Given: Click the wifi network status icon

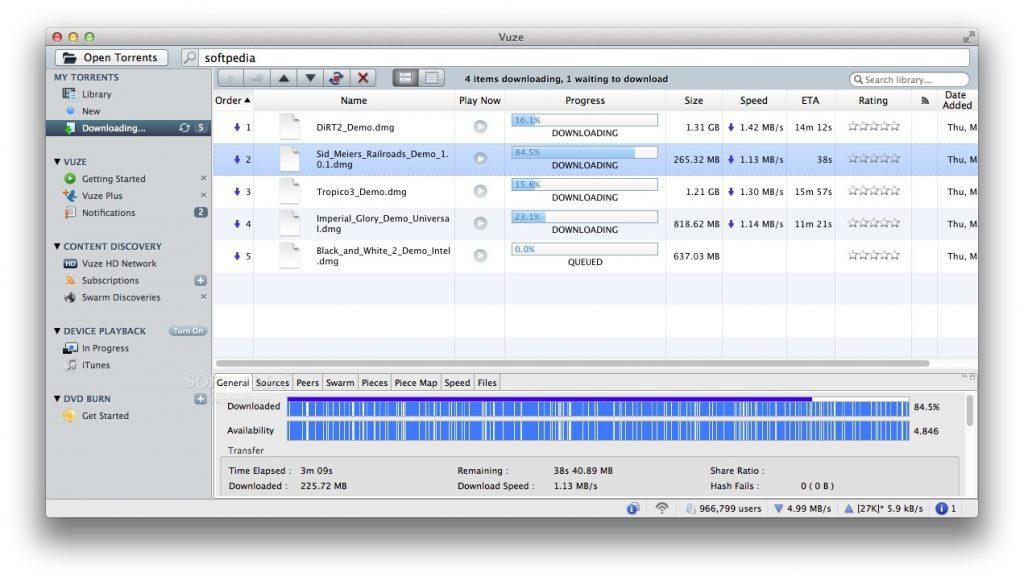Looking at the screenshot, I should 662,508.
